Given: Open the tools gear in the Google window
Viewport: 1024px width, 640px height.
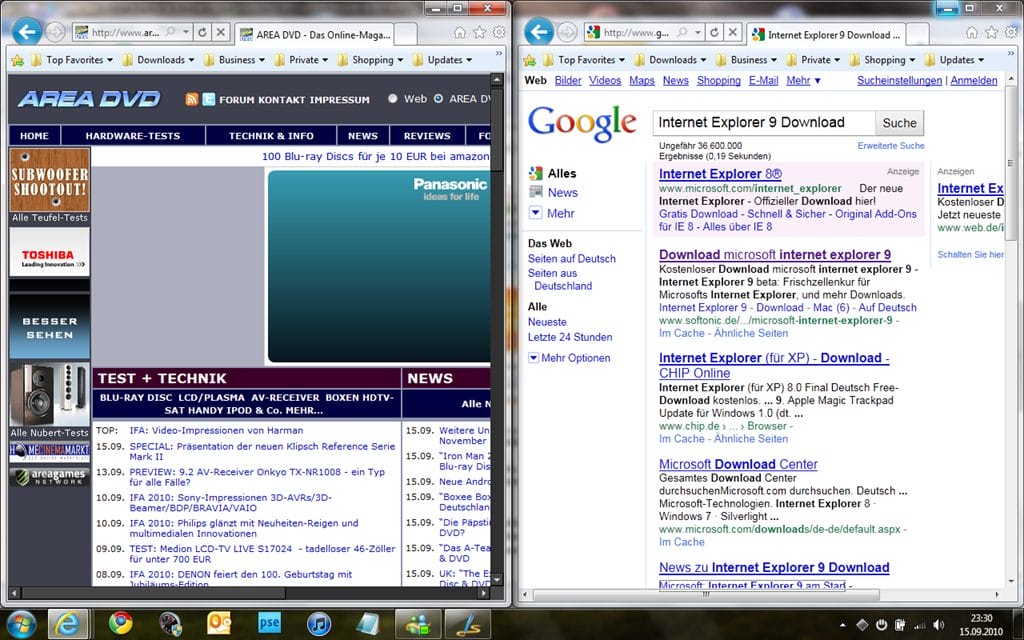Looking at the screenshot, I should (1010, 33).
